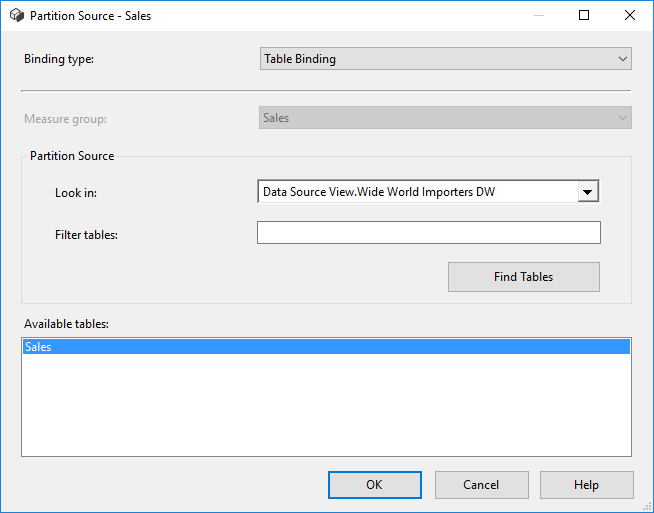Click the Cancel button

[481, 485]
